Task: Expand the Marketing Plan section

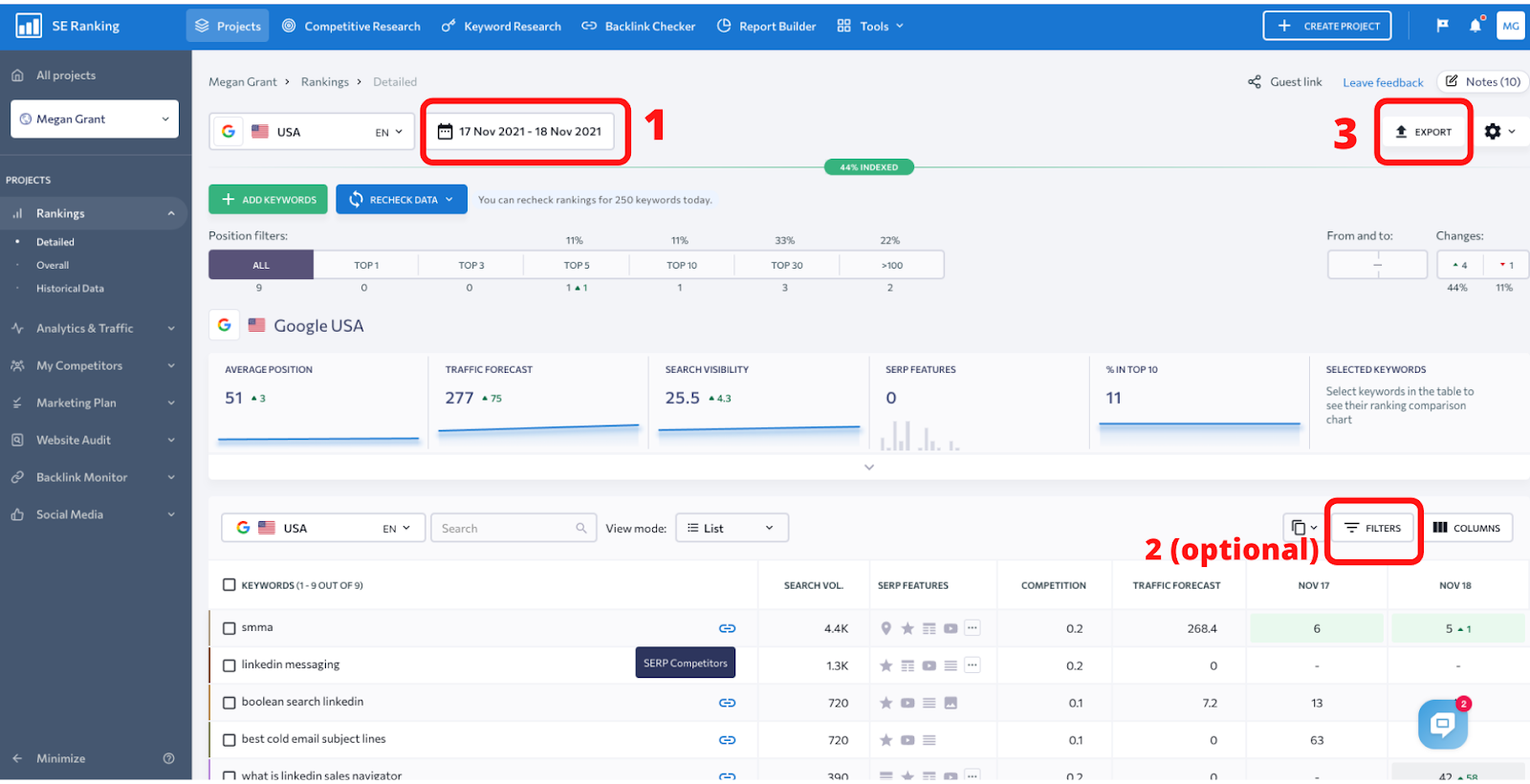Action: coord(94,403)
